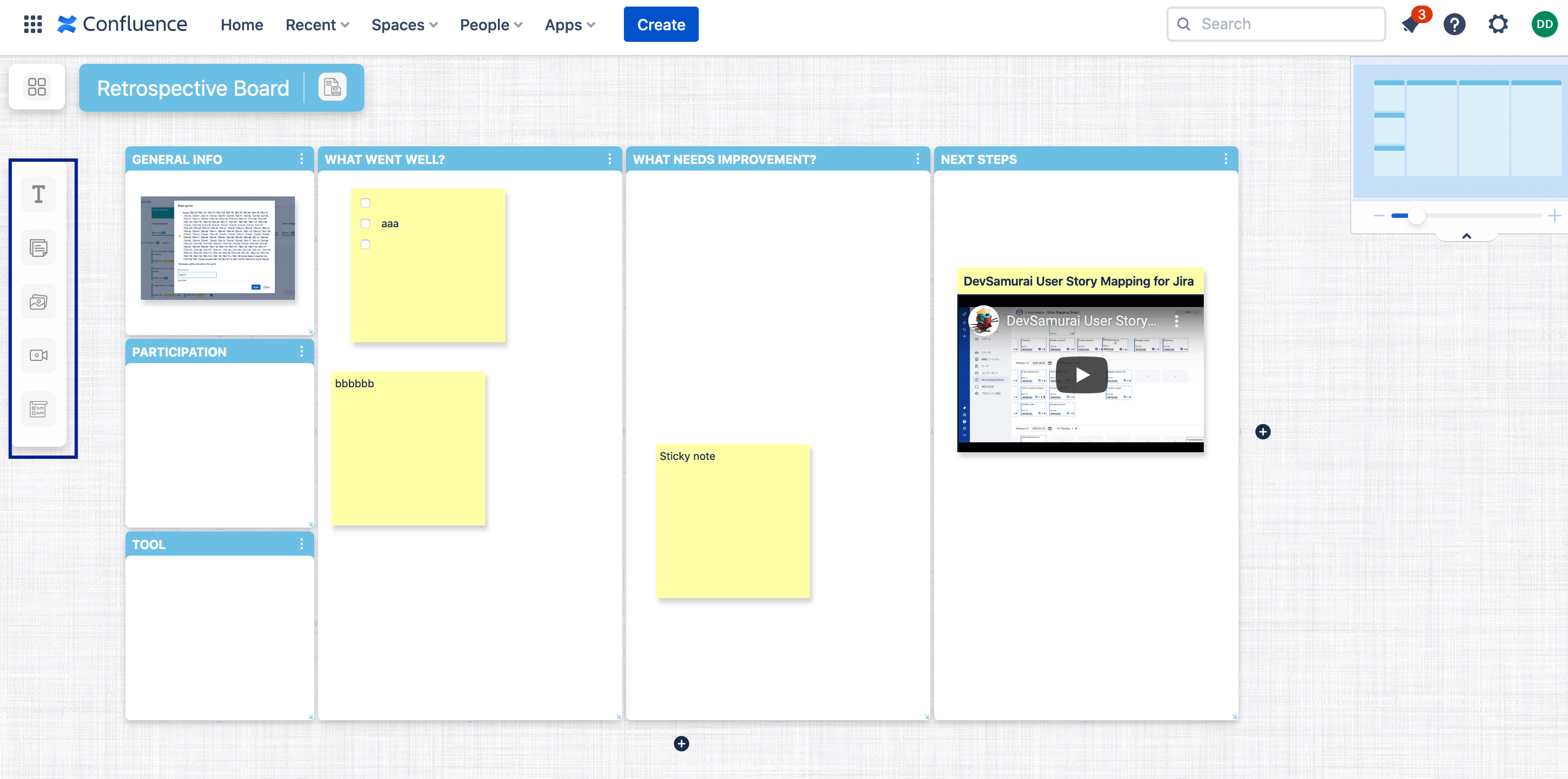The image size is (1568, 779).
Task: Expand the Spaces dropdown menu
Action: tap(404, 25)
